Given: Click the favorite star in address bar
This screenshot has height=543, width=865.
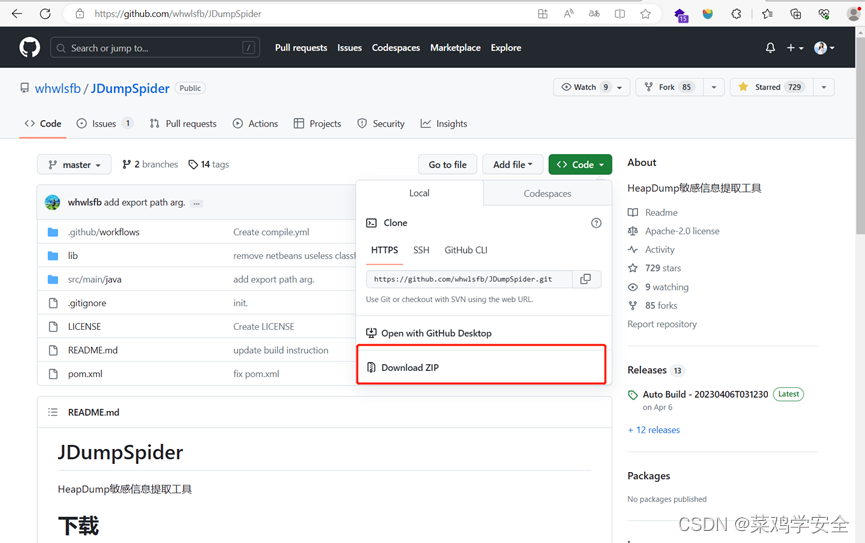Looking at the screenshot, I should [x=645, y=14].
